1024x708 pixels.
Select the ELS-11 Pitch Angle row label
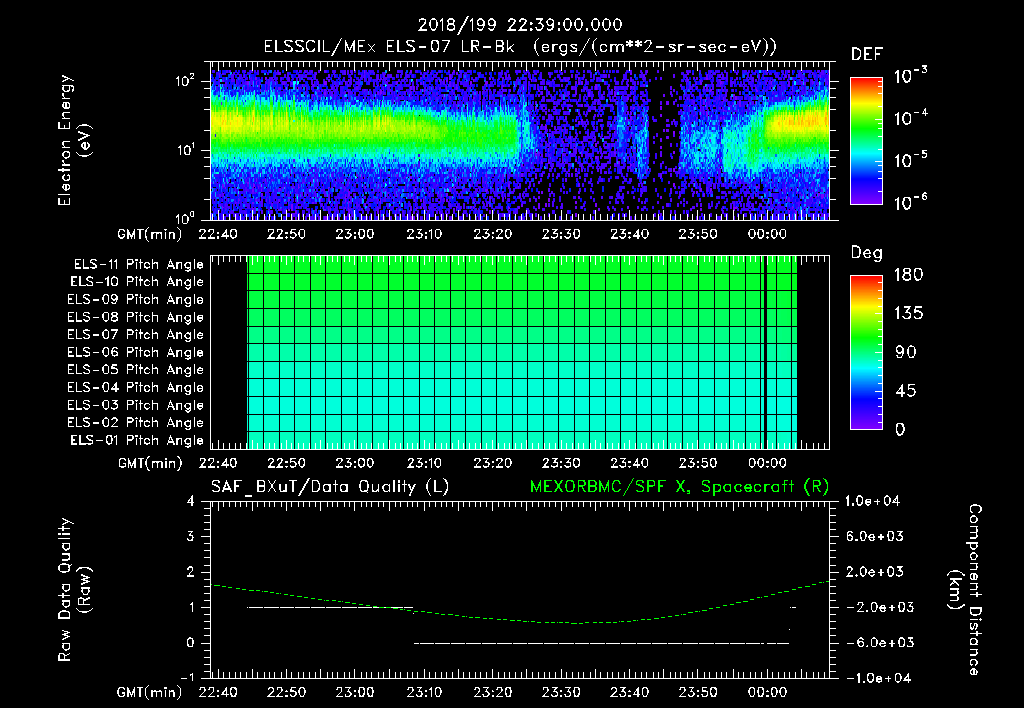coord(138,265)
